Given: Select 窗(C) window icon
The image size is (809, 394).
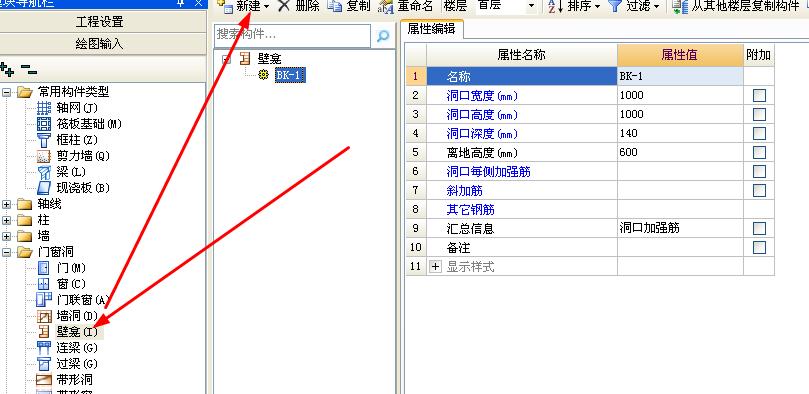Looking at the screenshot, I should tap(44, 284).
